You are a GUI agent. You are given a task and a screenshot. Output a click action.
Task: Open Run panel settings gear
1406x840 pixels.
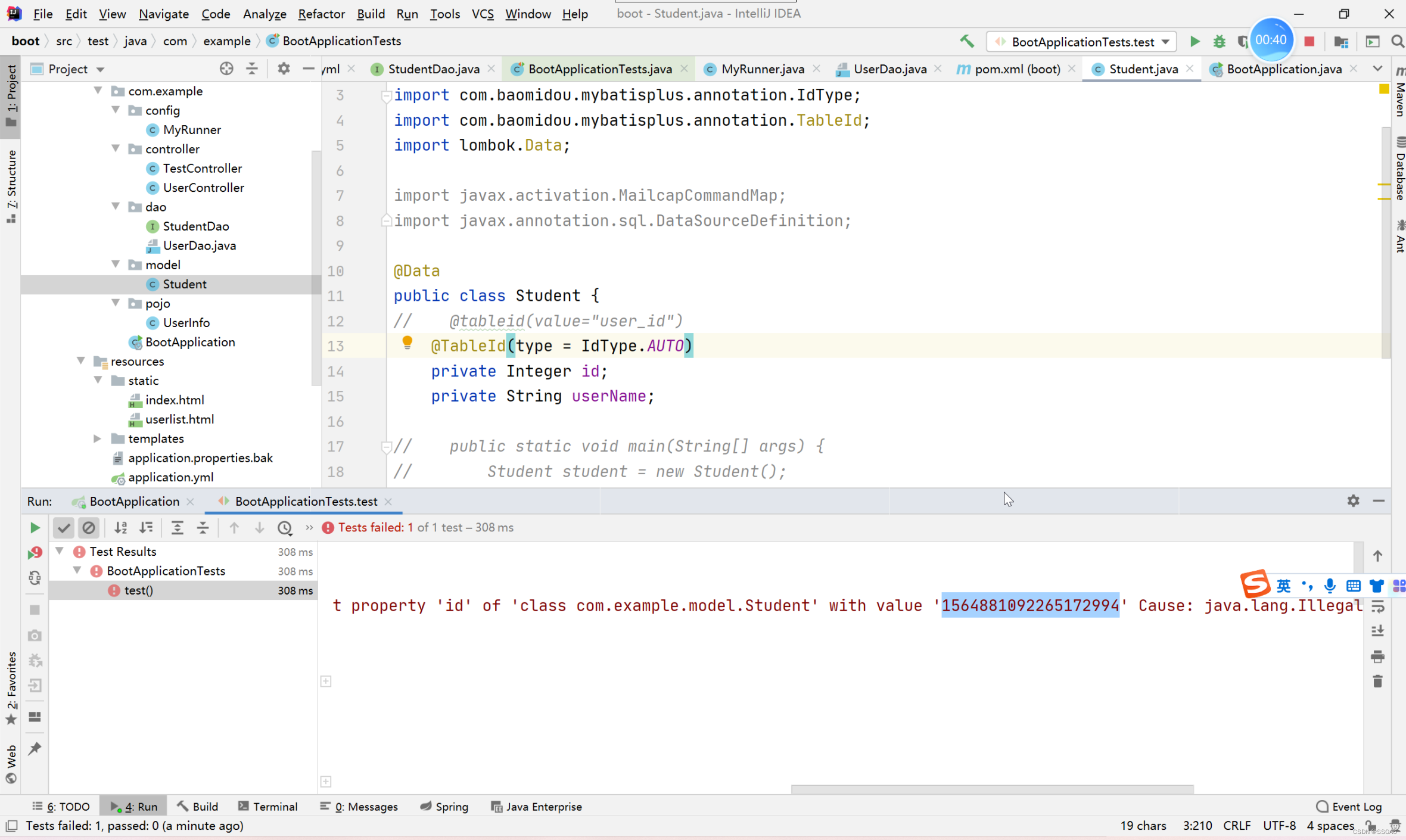pos(1353,500)
